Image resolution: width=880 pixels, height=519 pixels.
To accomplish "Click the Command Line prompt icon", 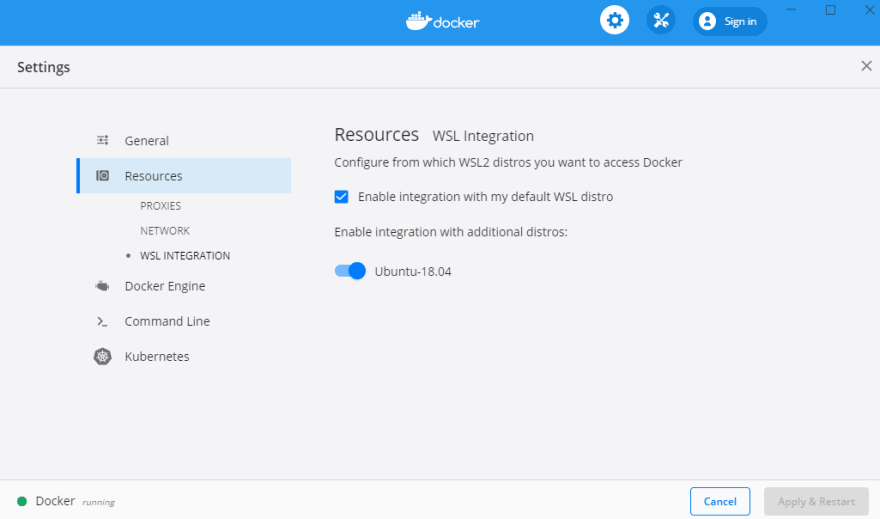I will (102, 321).
